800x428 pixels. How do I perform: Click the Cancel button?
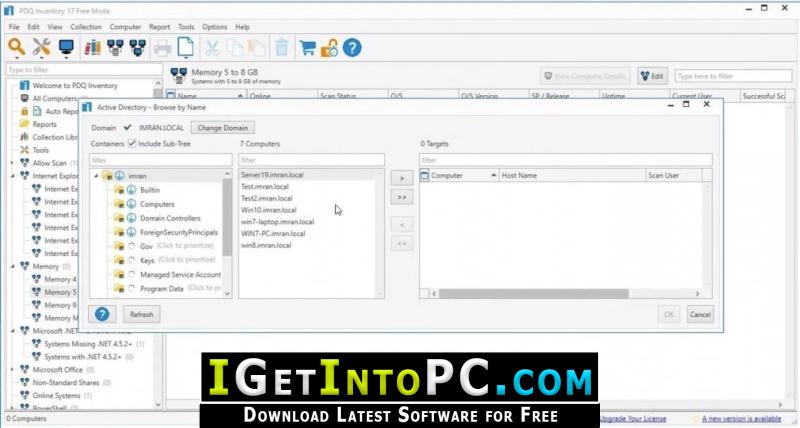(x=699, y=314)
